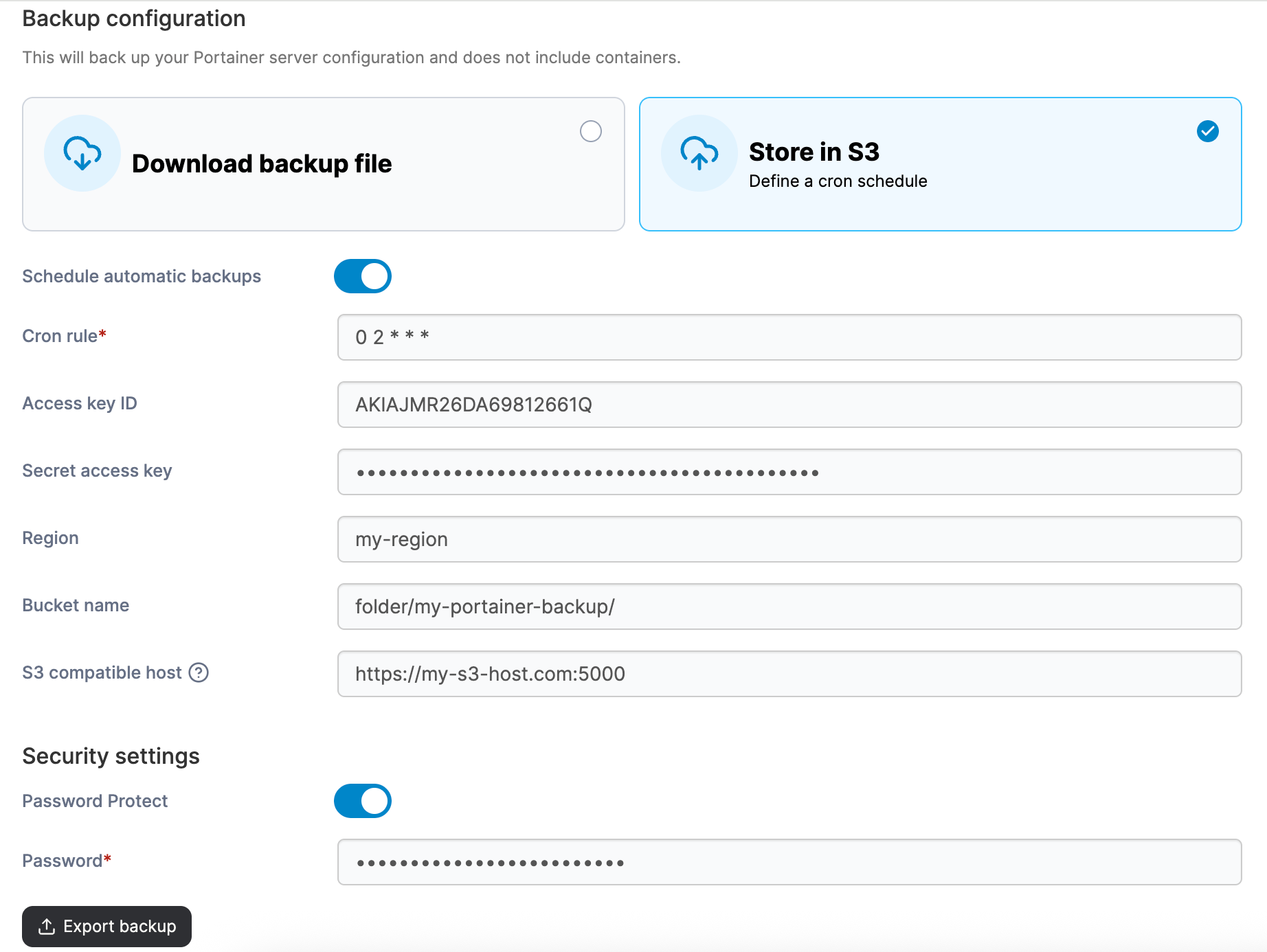
Task: Click into the Access key ID field
Action: pos(789,405)
